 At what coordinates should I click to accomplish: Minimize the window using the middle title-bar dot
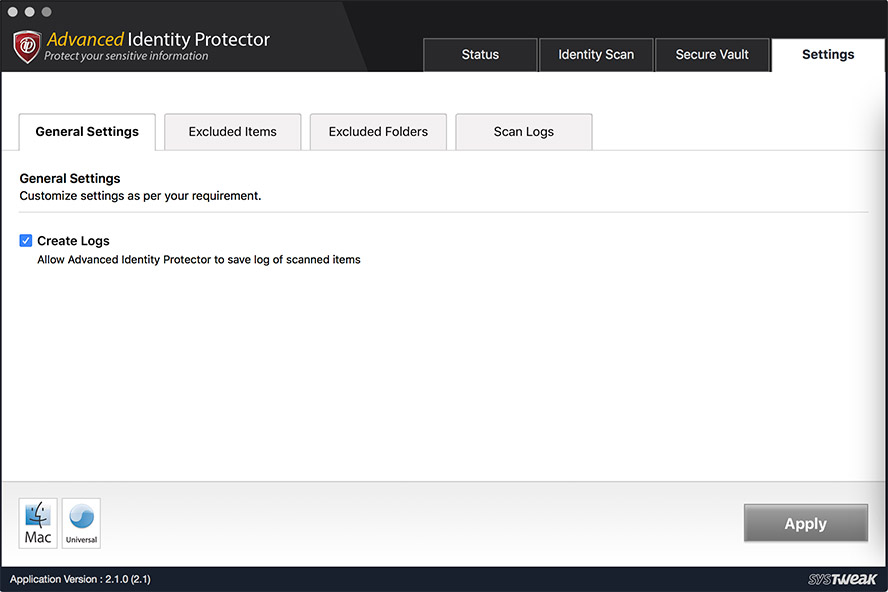pyautogui.click(x=29, y=12)
